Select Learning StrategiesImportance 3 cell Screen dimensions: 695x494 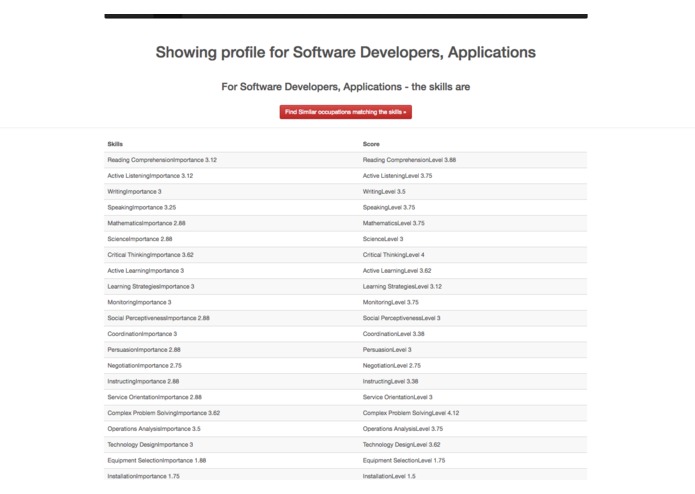click(151, 287)
